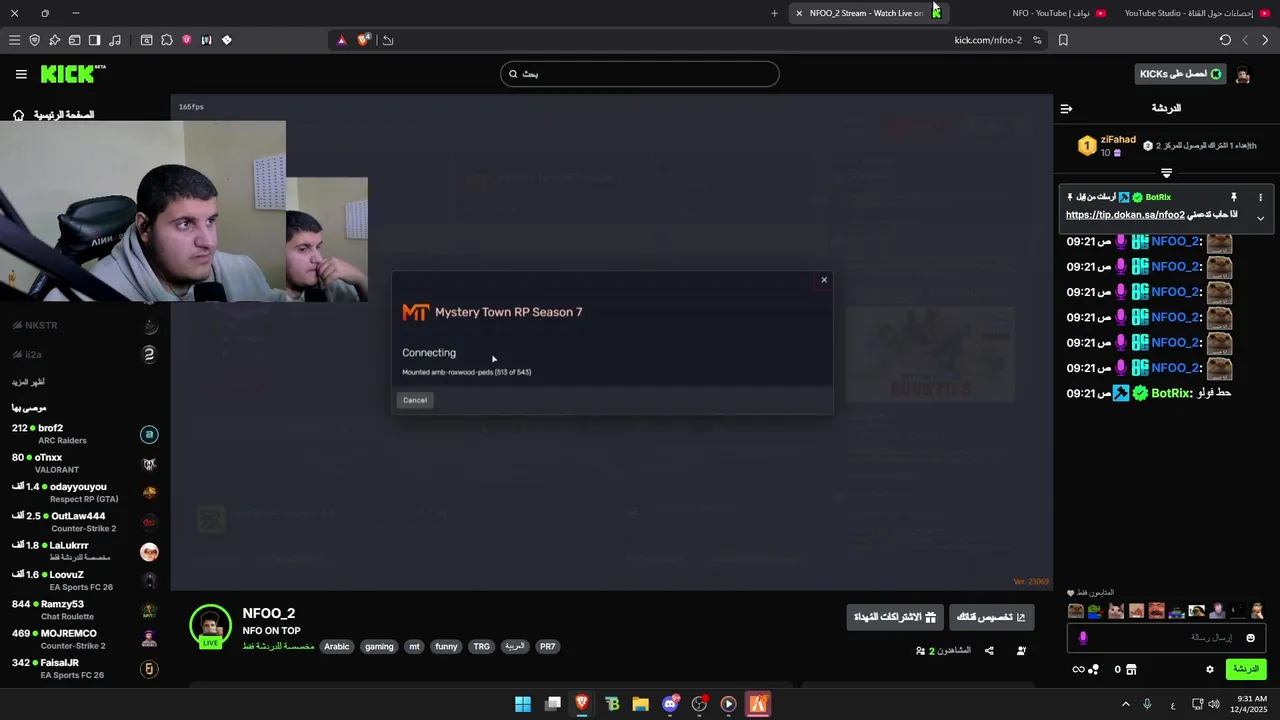Open Windows Start menu

pyautogui.click(x=523, y=704)
